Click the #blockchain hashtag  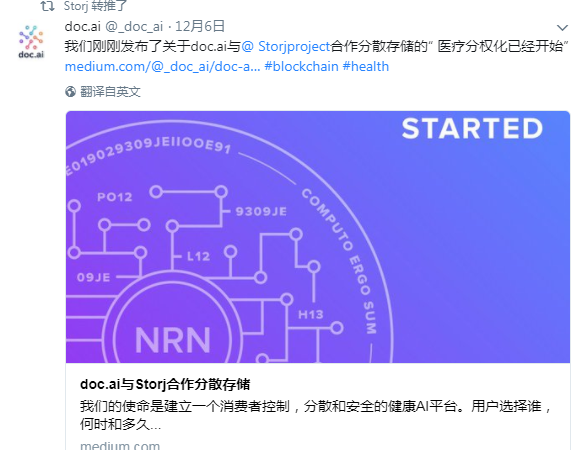point(301,67)
